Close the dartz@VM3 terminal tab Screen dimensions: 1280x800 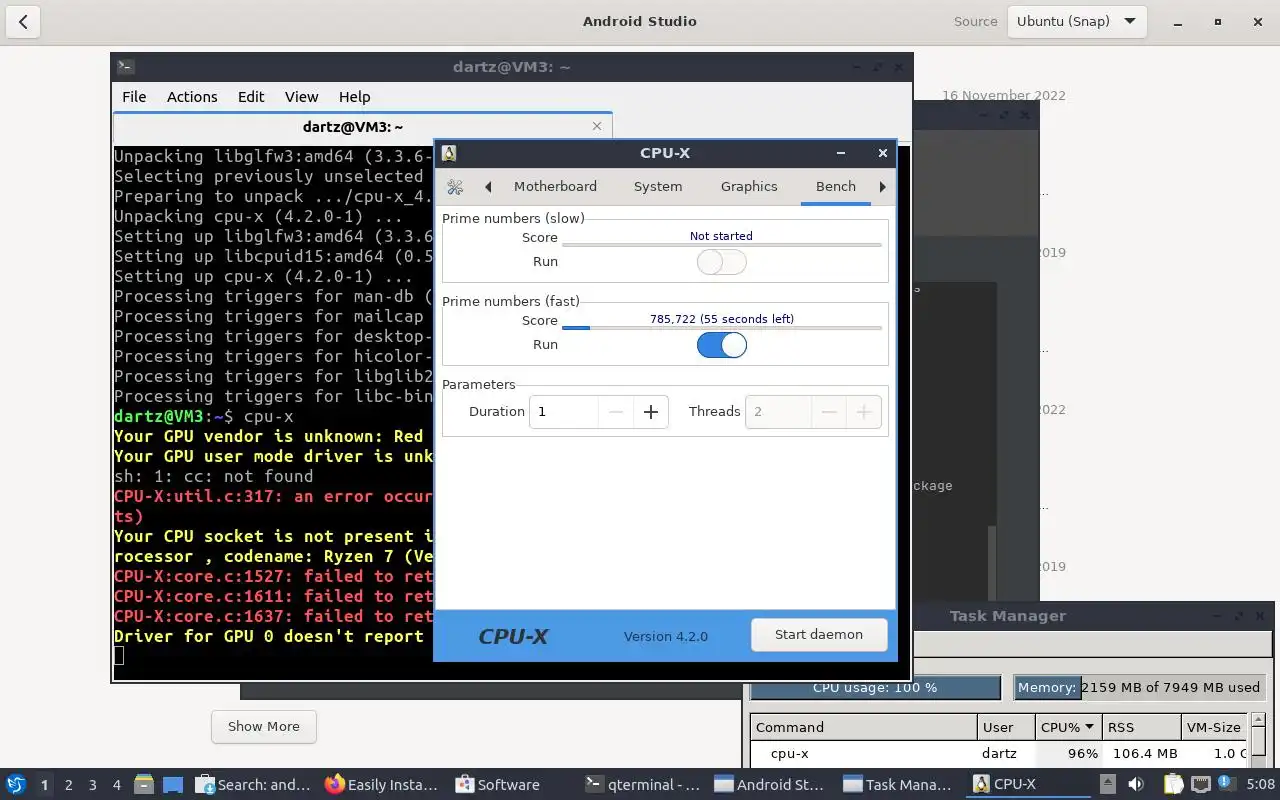(x=597, y=126)
